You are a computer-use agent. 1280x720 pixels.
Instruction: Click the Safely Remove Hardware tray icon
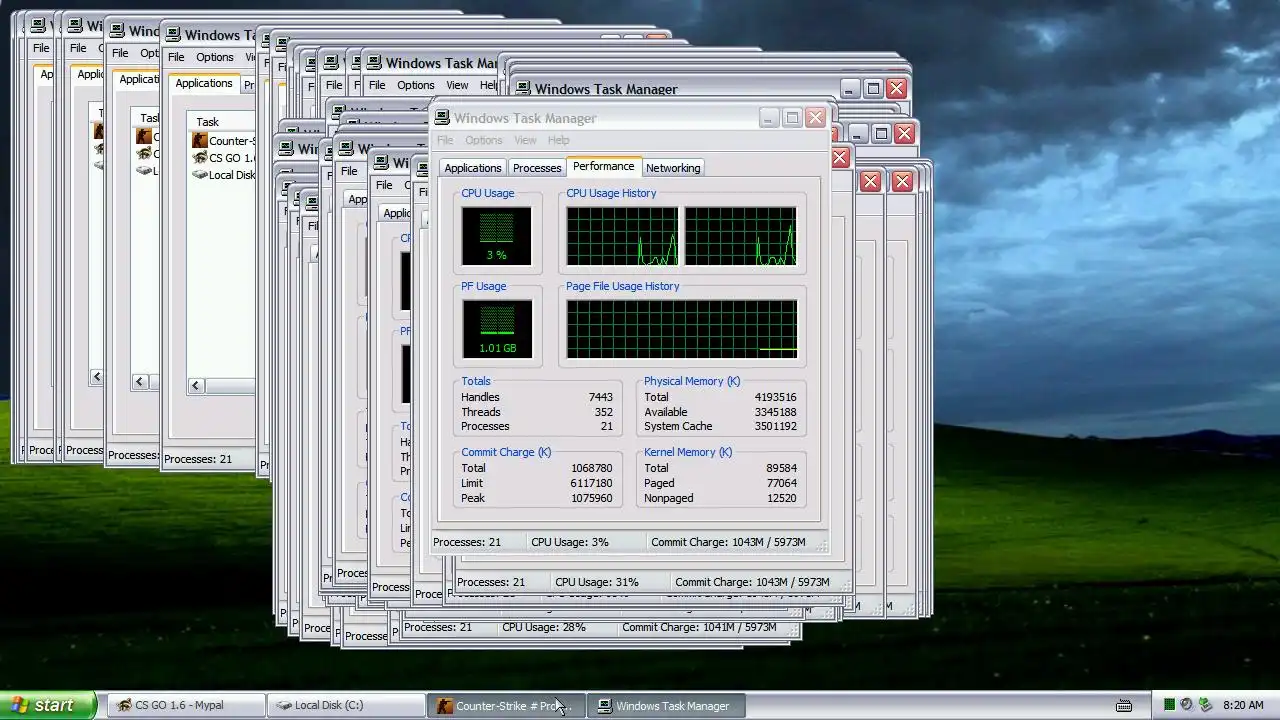click(1205, 705)
